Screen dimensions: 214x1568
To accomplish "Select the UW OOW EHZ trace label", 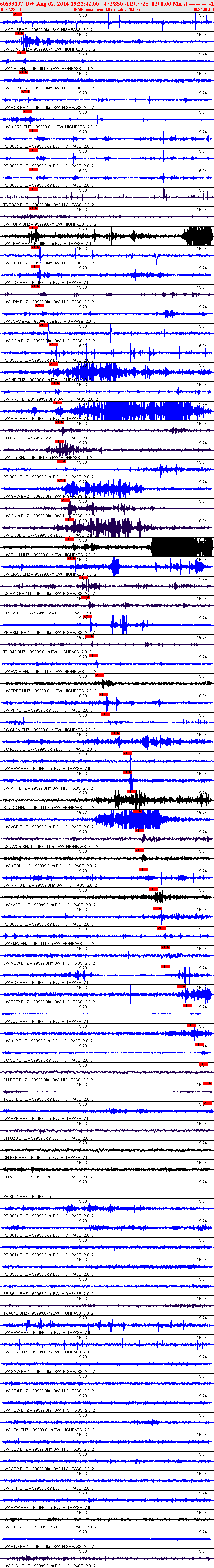I will (48, 342).
